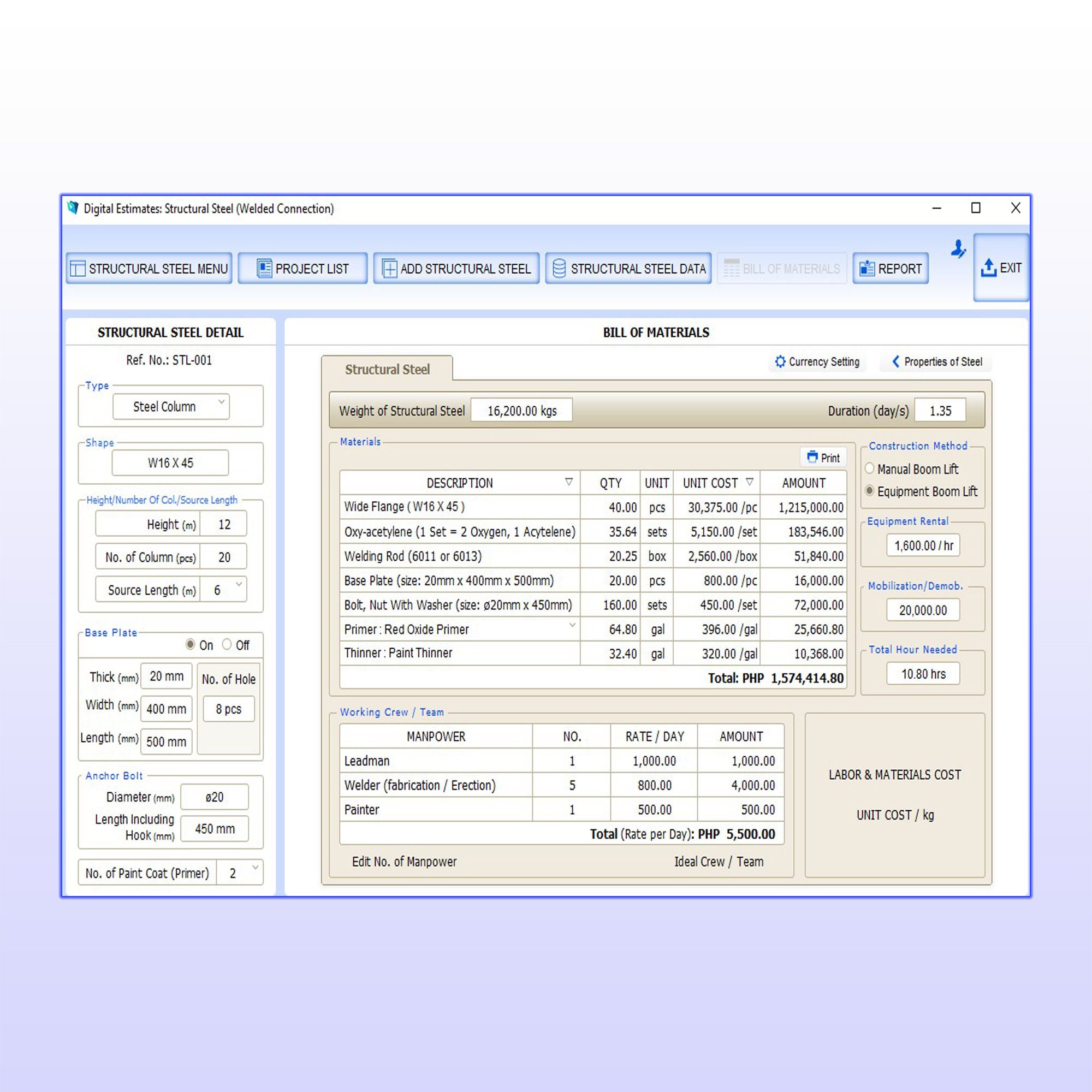The height and width of the screenshot is (1092, 1092).
Task: Open the Report panel
Action: (x=890, y=269)
